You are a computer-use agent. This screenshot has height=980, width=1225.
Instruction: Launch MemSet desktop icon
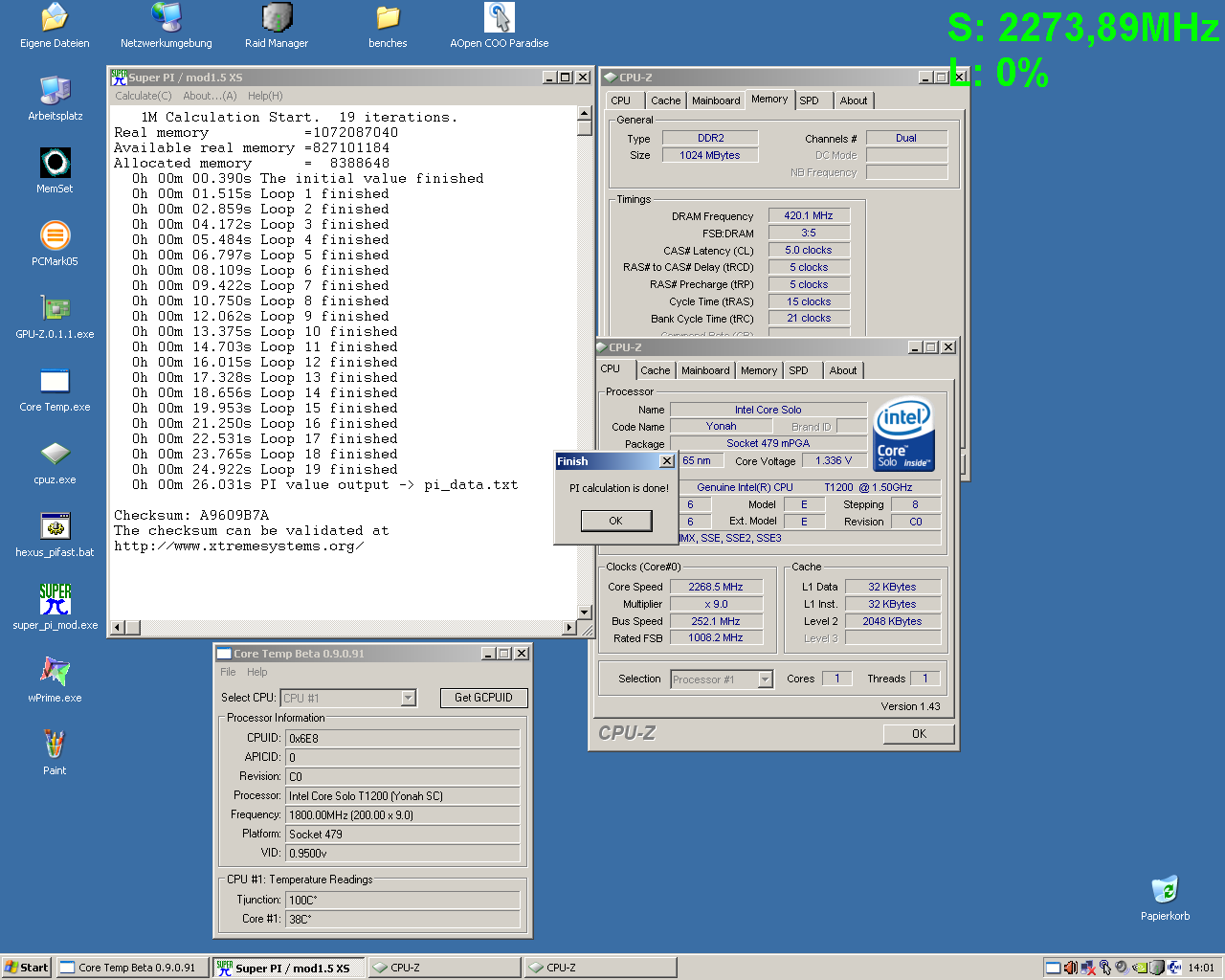pos(55,171)
